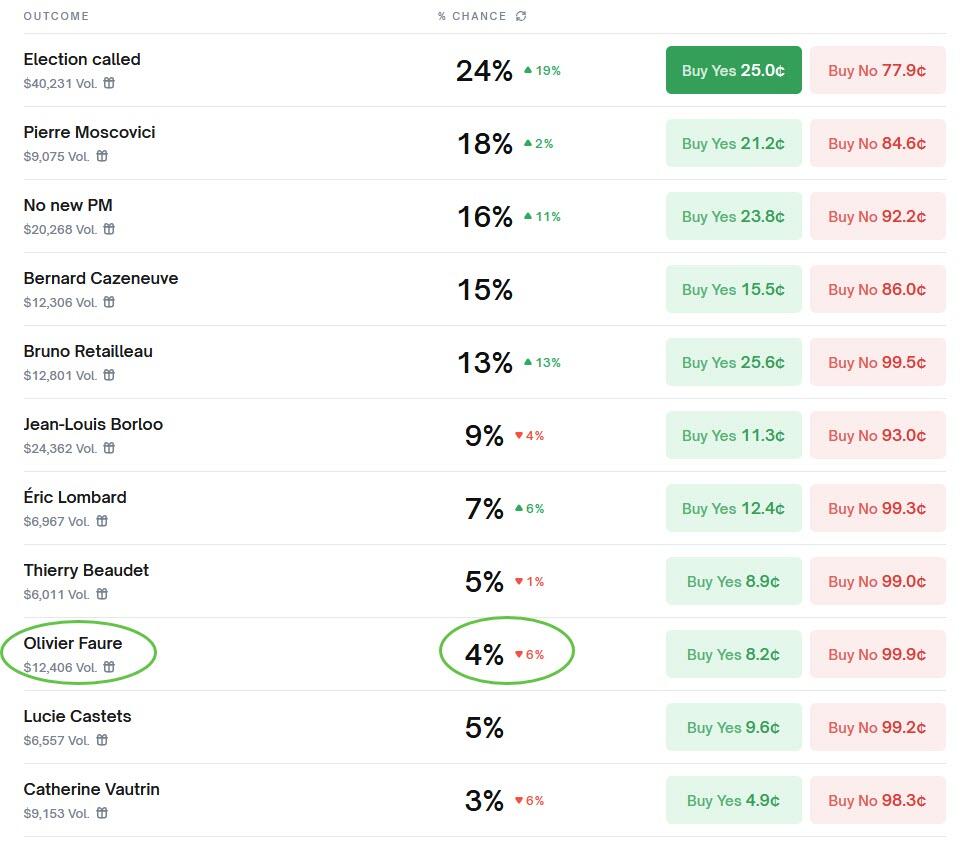The image size is (963, 844).
Task: Click the gift icon for Jean-Louis Borloo
Action: [x=109, y=448]
